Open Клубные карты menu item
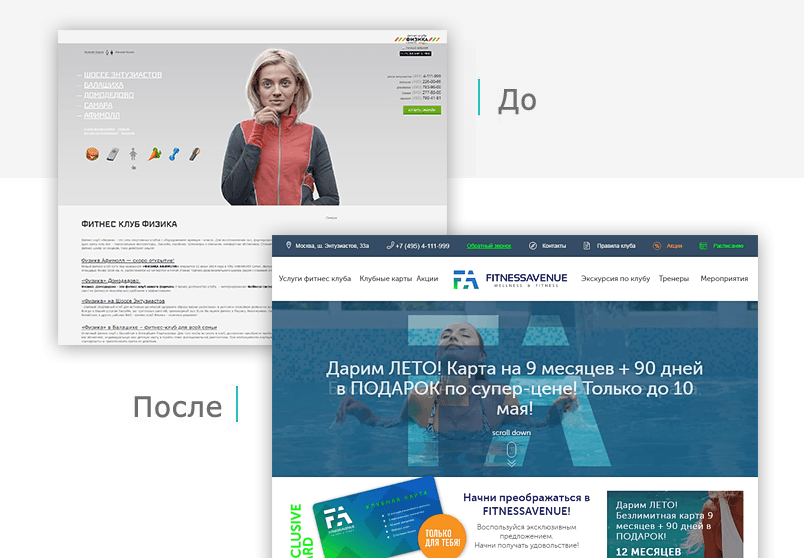Image resolution: width=804 pixels, height=558 pixels. (386, 278)
